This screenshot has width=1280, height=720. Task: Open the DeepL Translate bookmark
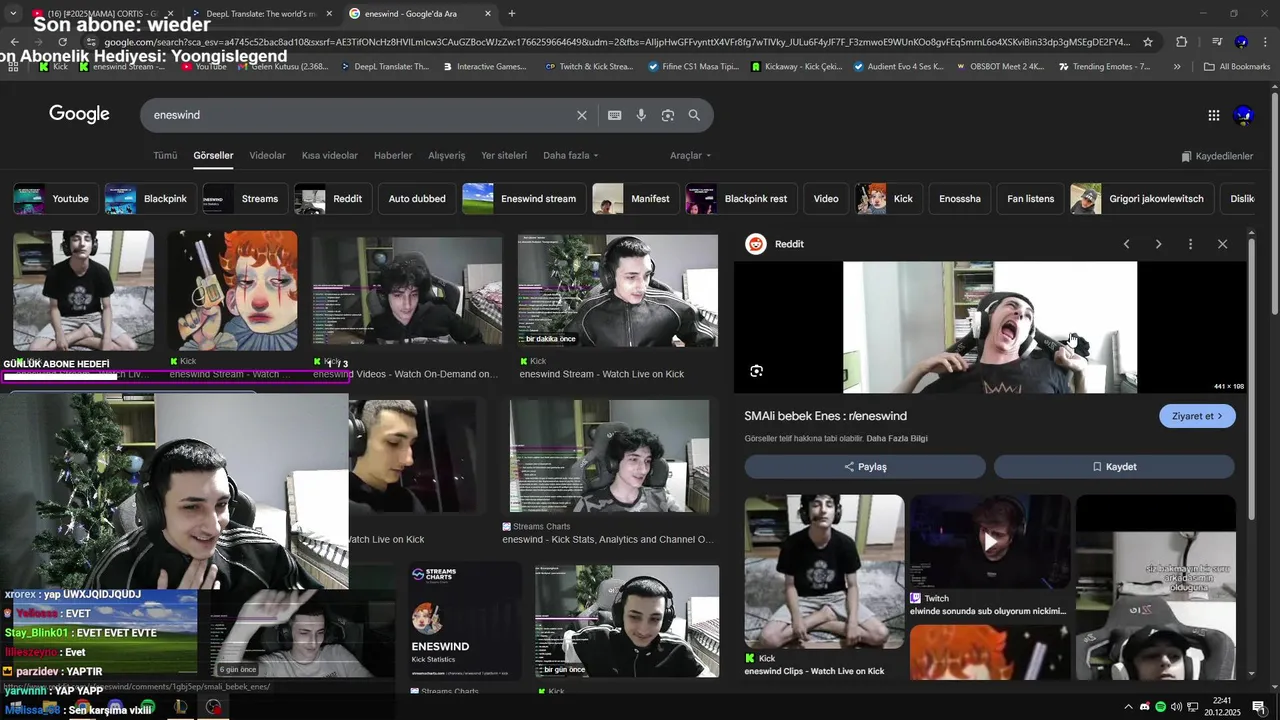[x=384, y=67]
